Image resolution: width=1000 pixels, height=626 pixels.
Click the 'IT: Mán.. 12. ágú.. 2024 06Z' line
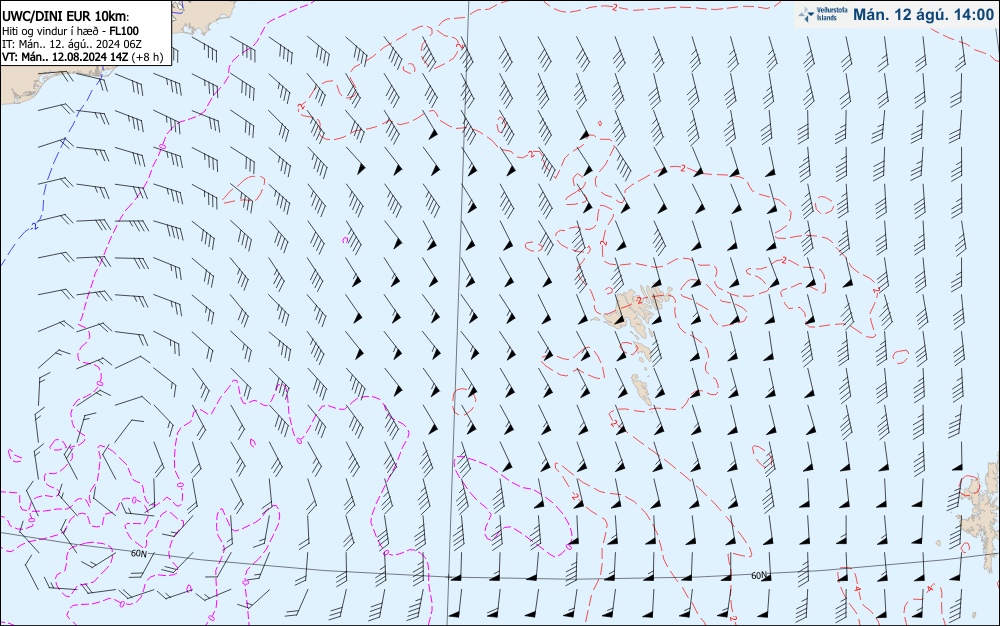coord(71,44)
